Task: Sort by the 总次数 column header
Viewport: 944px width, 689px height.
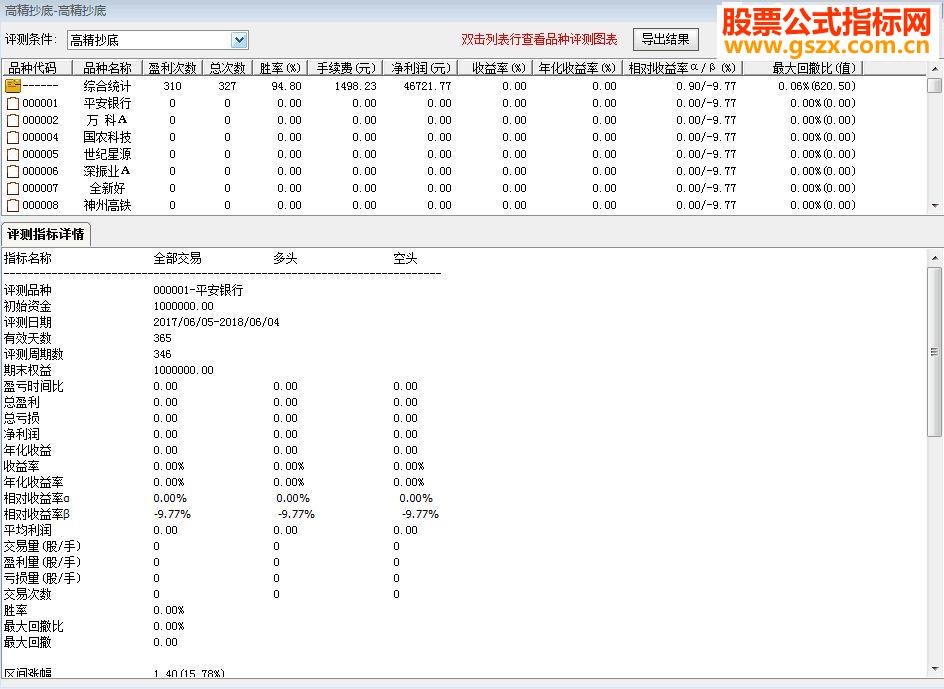Action: (227, 68)
